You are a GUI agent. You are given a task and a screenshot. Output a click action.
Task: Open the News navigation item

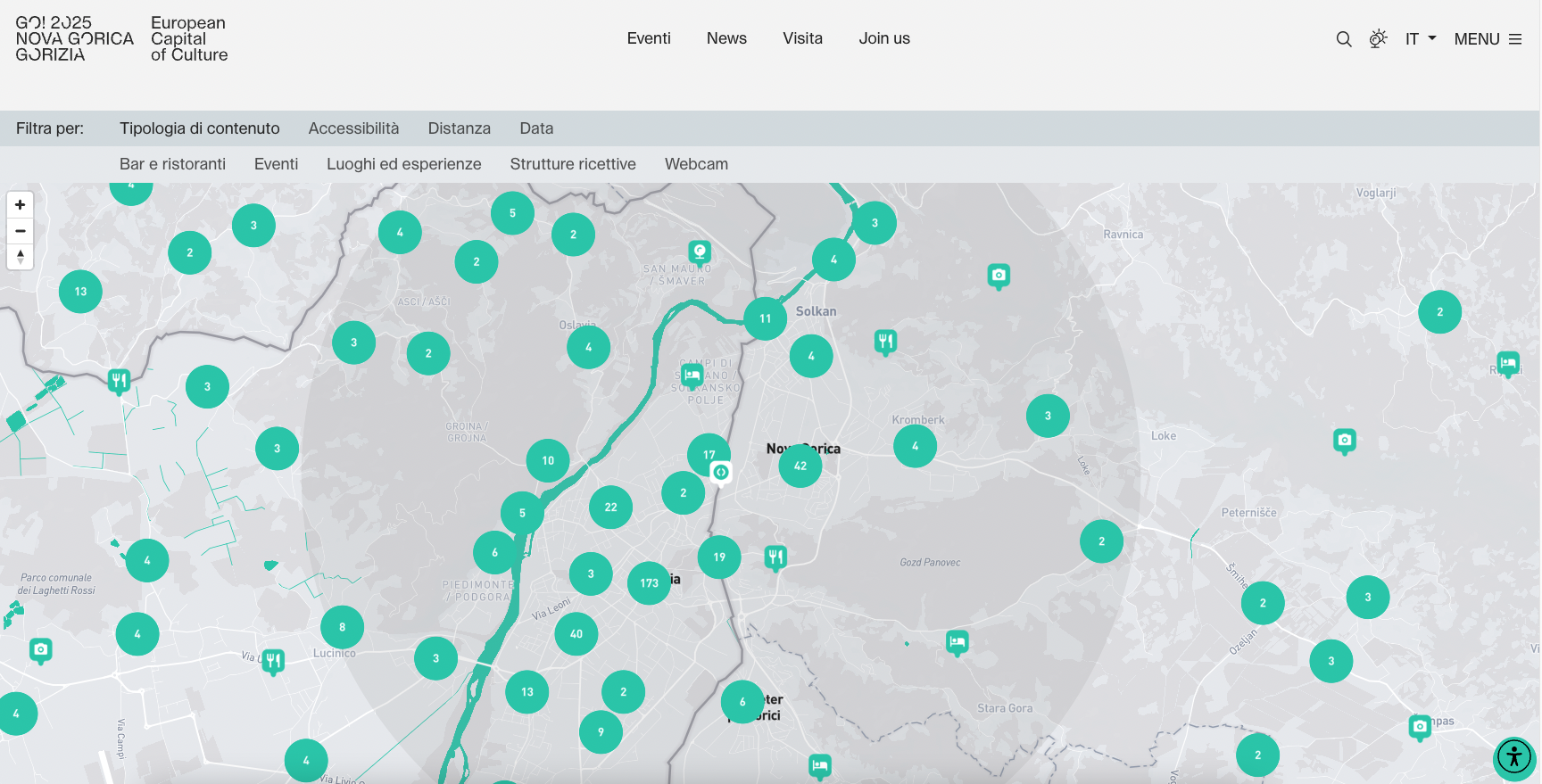(x=726, y=38)
